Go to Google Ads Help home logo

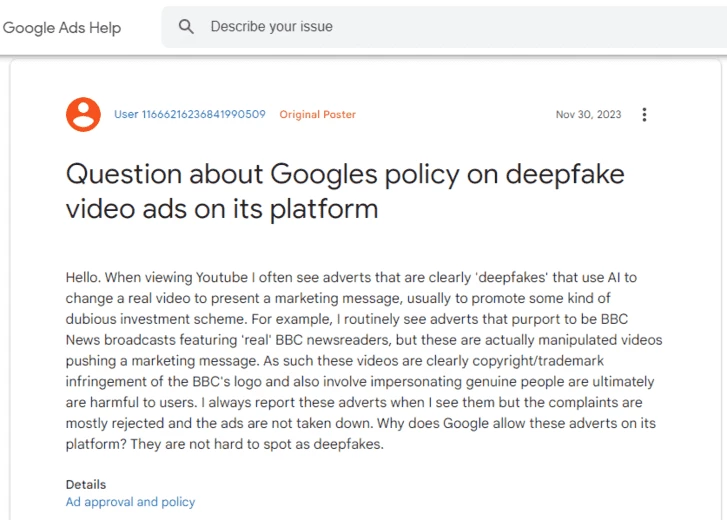pyautogui.click(x=62, y=28)
